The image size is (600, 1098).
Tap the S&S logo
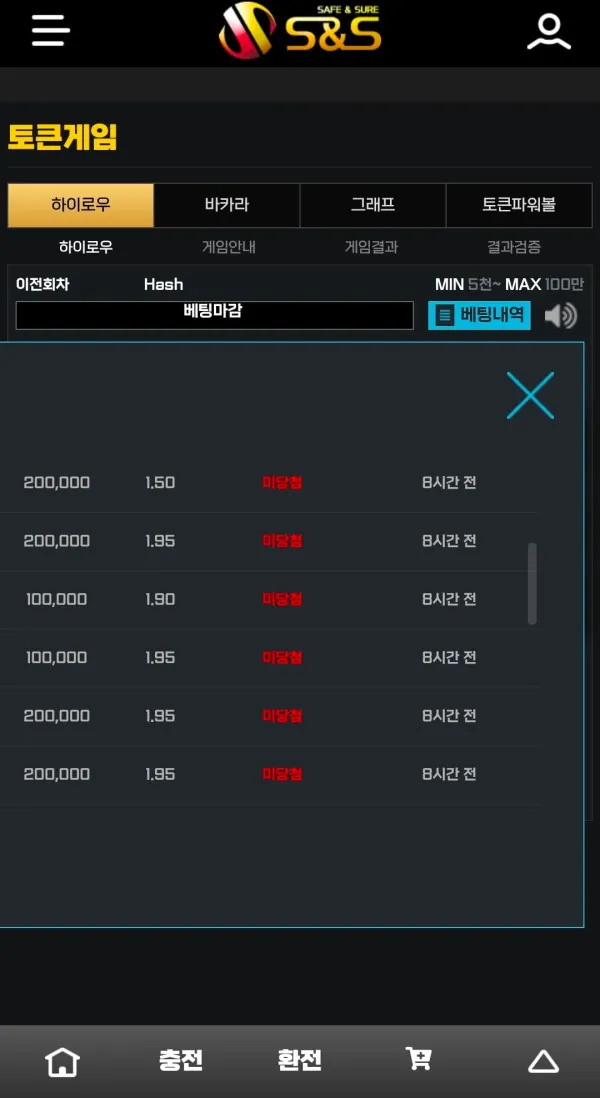(300, 31)
